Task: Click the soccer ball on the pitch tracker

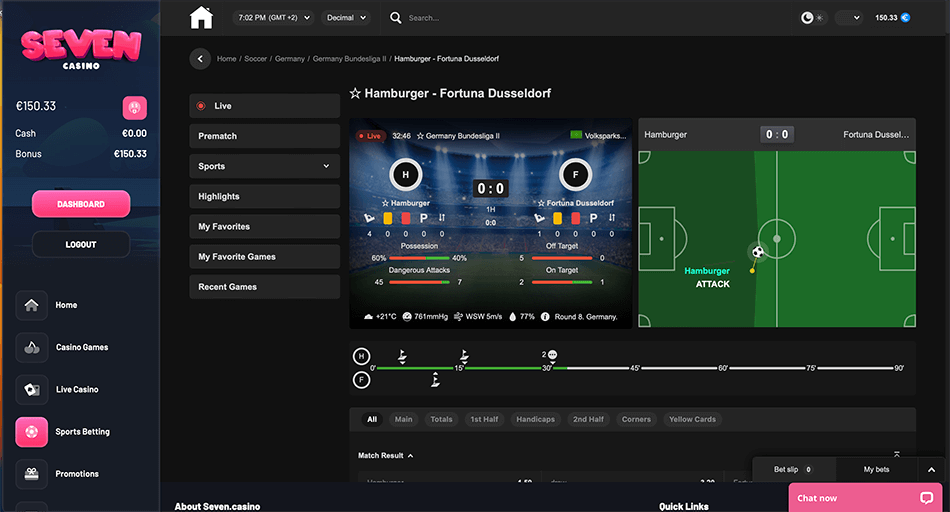Action: click(758, 251)
